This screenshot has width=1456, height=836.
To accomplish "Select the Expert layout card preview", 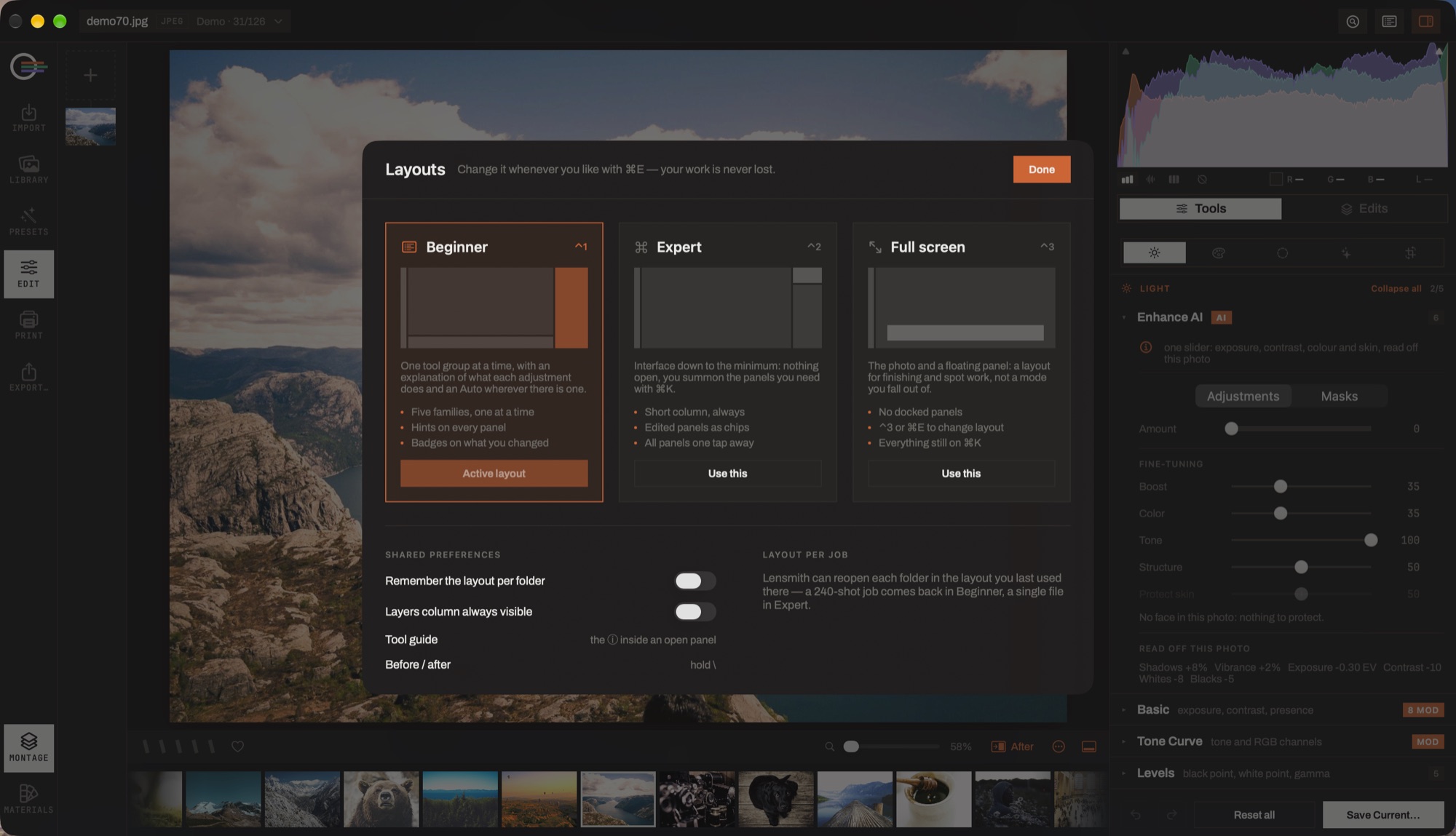I will (727, 308).
